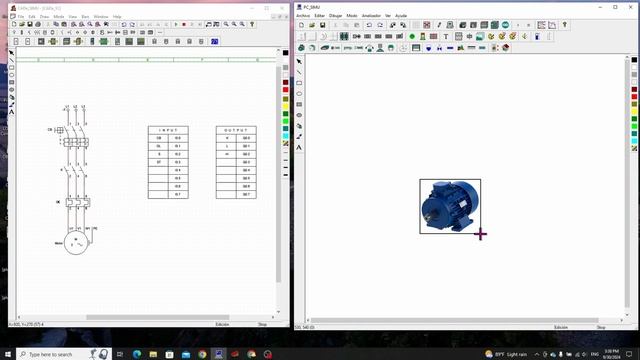
Task: Open the Draw menu in CADe_SIMU
Action: click(44, 17)
